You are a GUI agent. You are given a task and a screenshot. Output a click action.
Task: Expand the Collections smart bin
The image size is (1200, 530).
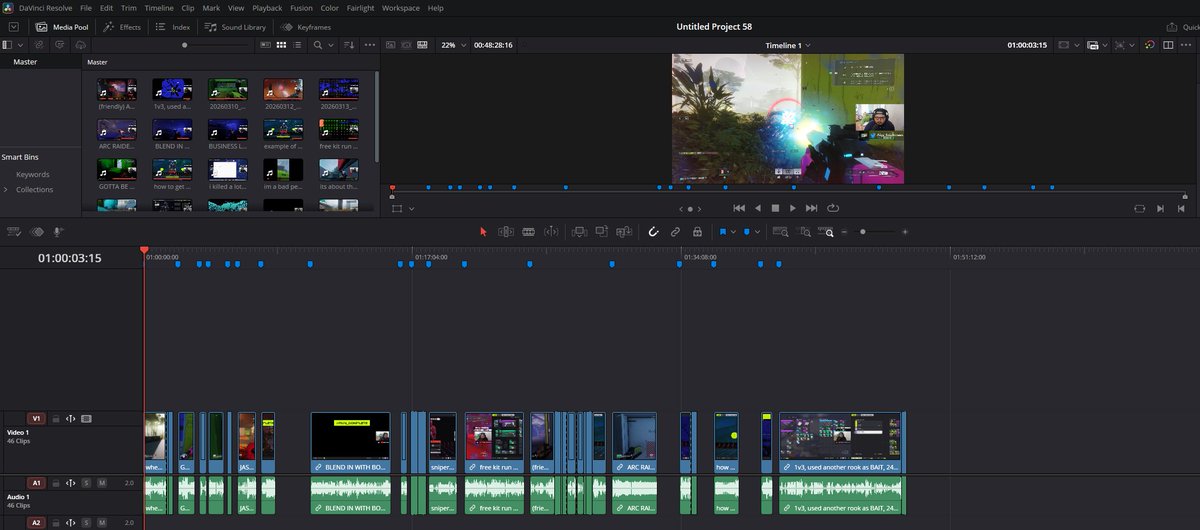[x=5, y=189]
